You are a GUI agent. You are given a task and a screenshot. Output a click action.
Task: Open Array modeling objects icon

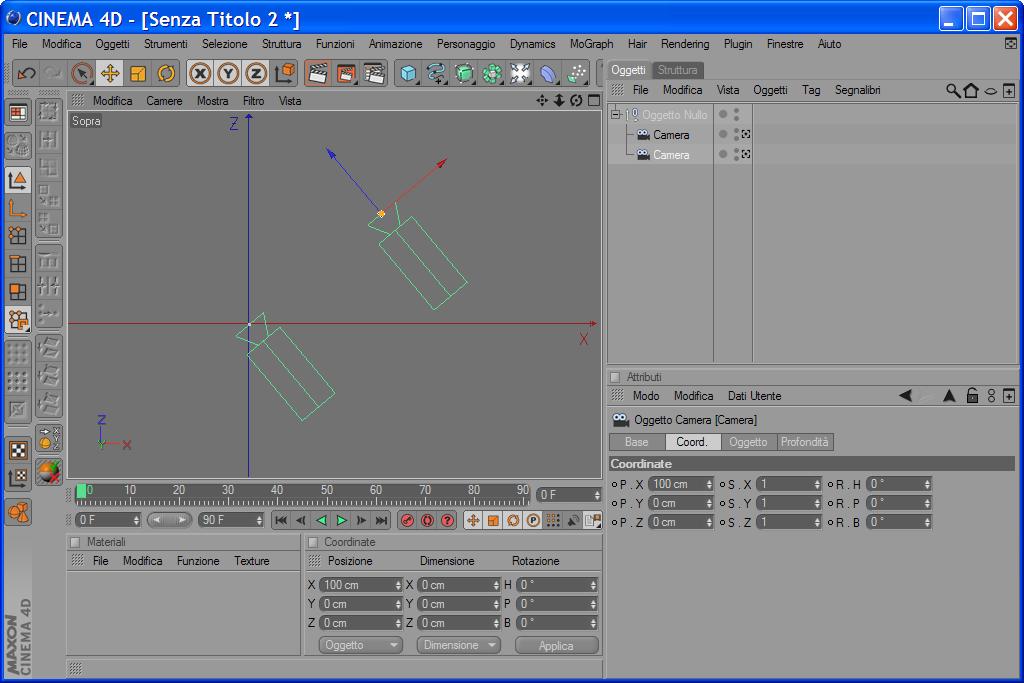coord(492,73)
